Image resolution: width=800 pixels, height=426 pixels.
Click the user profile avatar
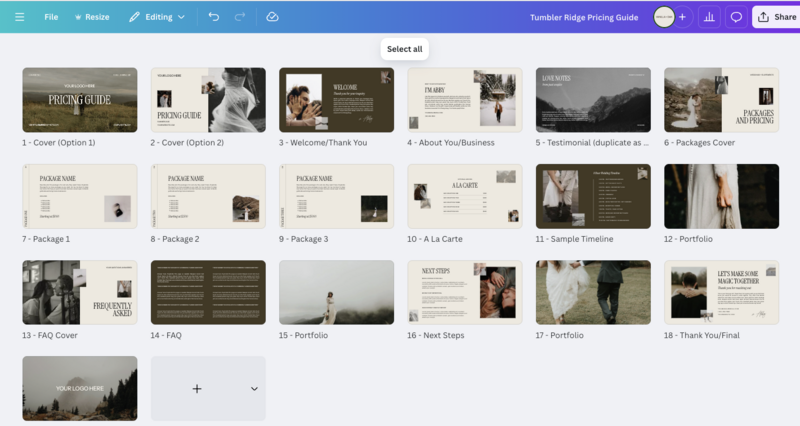click(x=663, y=17)
